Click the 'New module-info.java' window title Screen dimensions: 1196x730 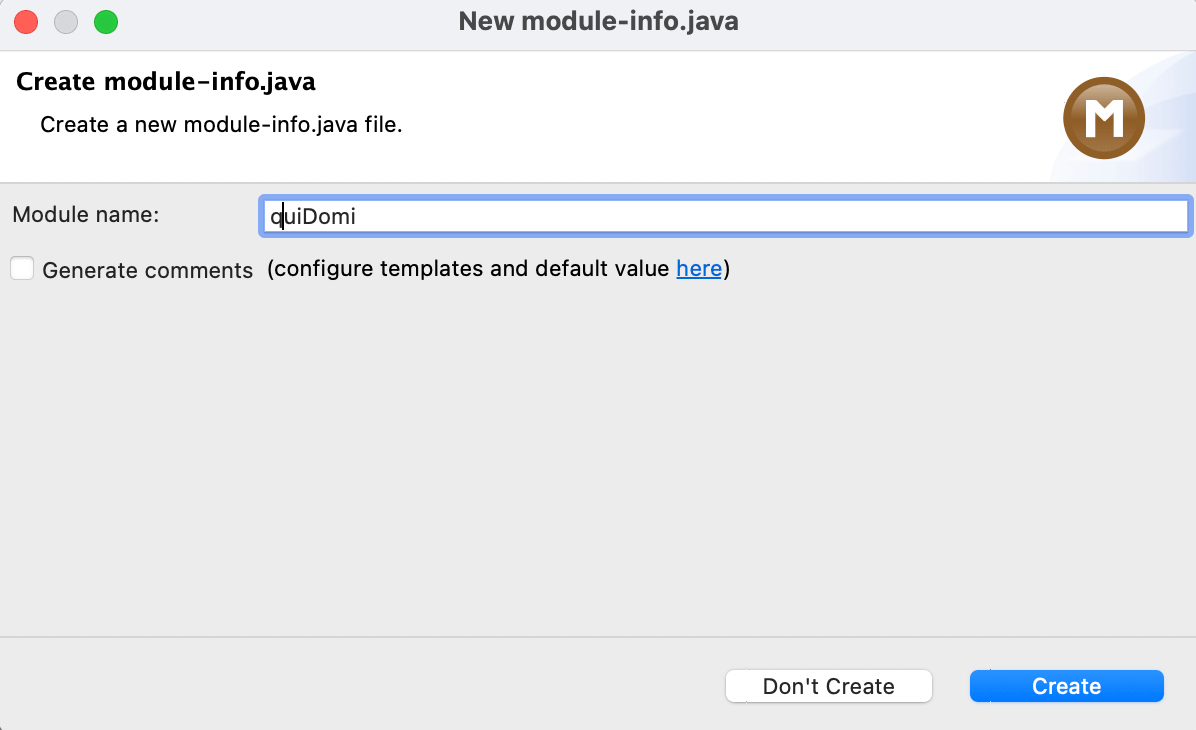598,21
